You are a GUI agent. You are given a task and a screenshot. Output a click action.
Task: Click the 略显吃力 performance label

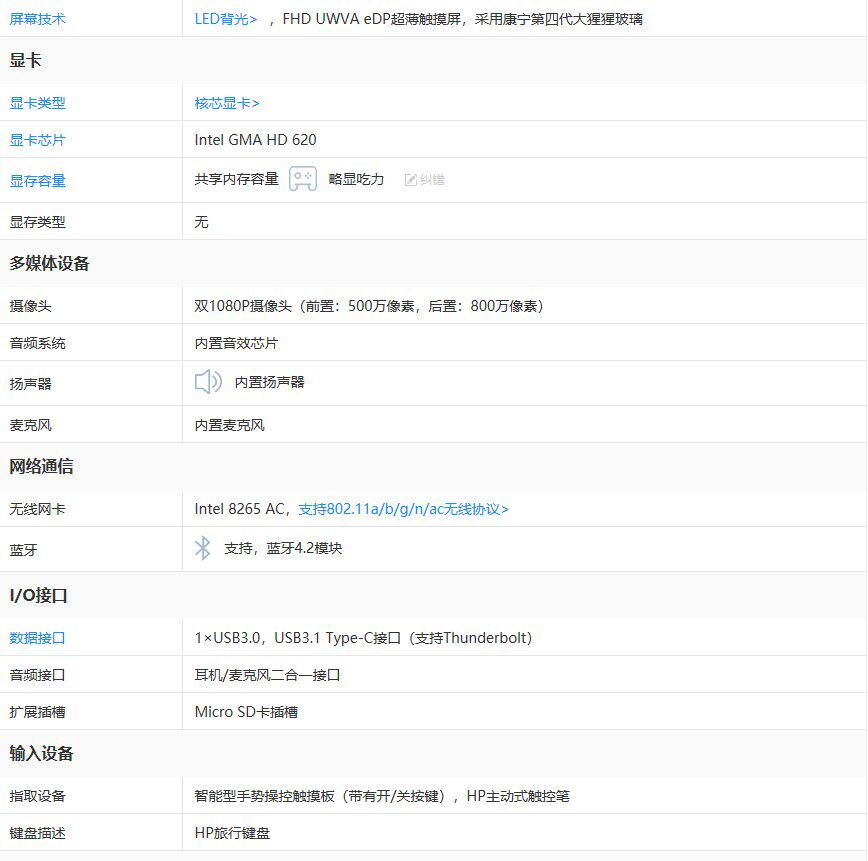[x=356, y=179]
